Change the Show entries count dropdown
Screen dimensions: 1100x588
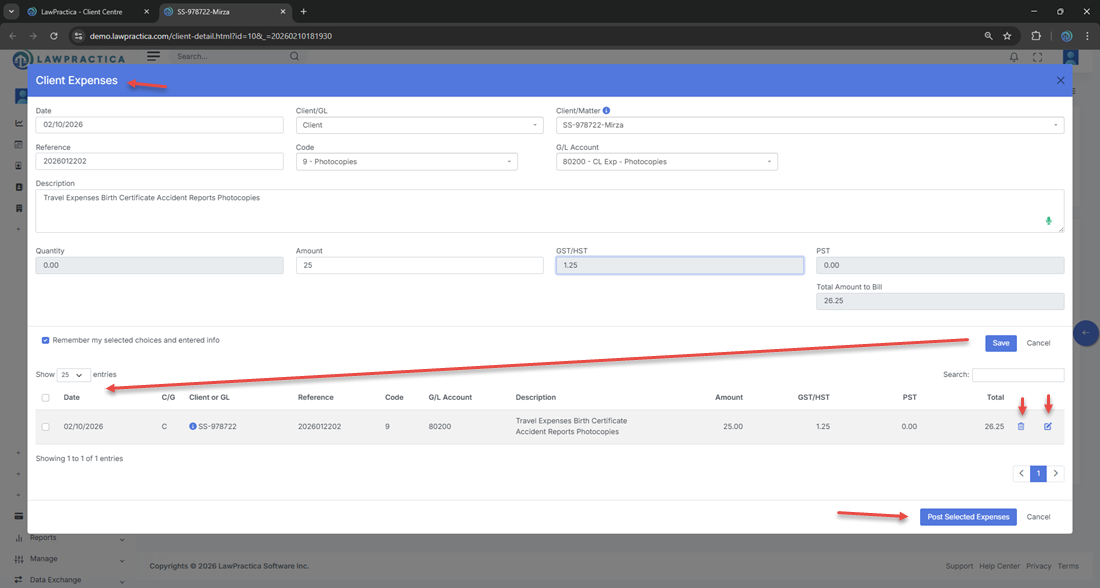74,375
